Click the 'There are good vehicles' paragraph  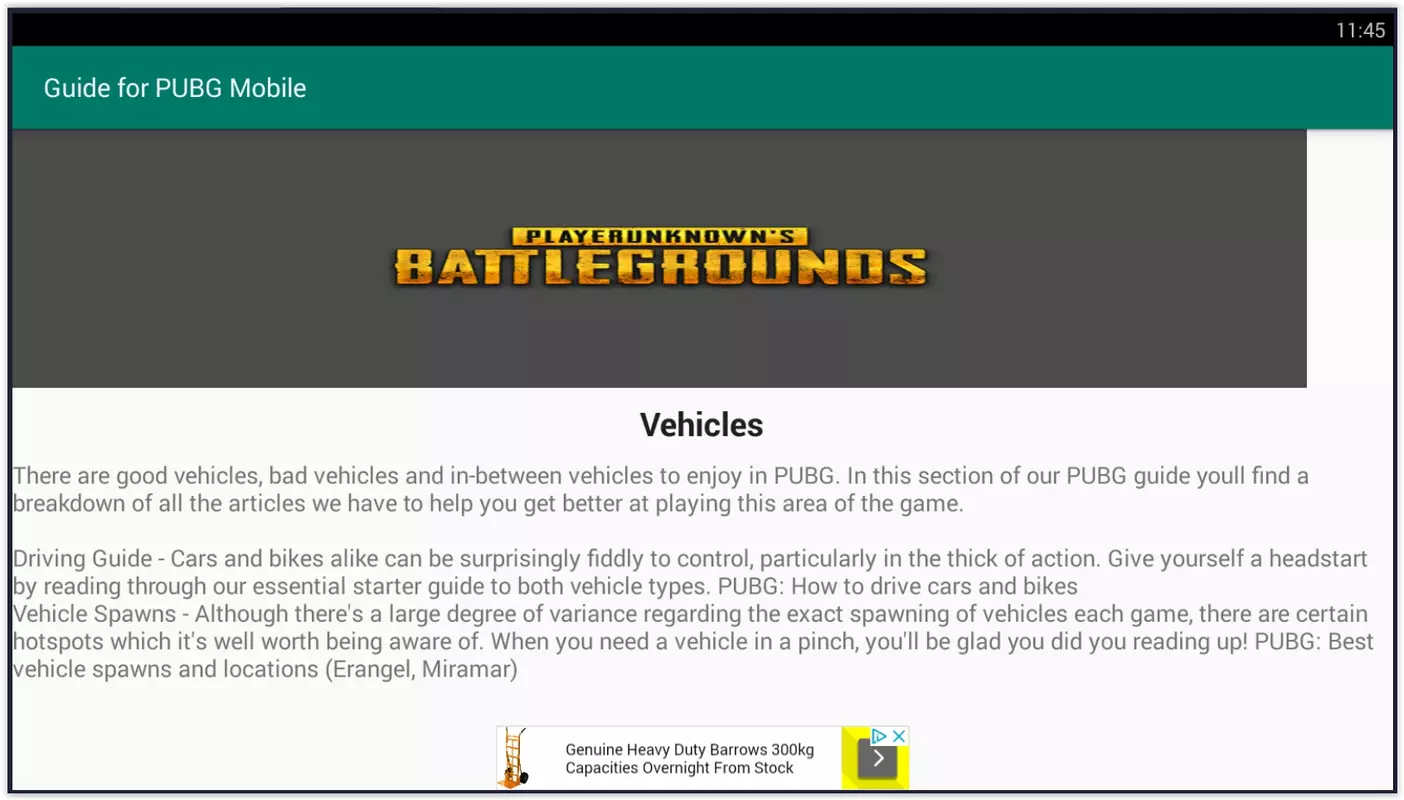[661, 489]
